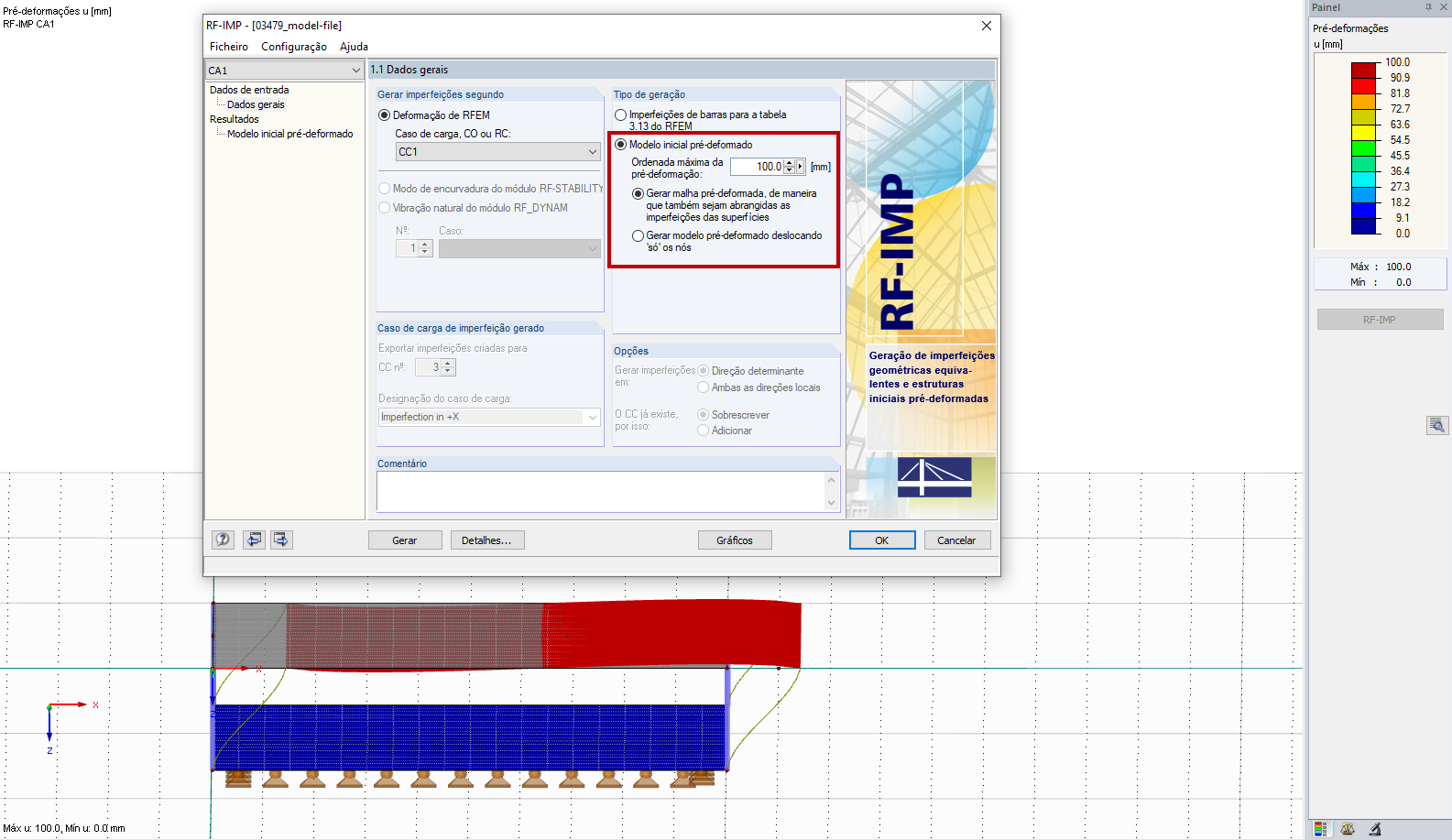Screen dimensions: 1452x840
Task: Click the maximum ordinate 100.0 input field
Action: [x=757, y=167]
